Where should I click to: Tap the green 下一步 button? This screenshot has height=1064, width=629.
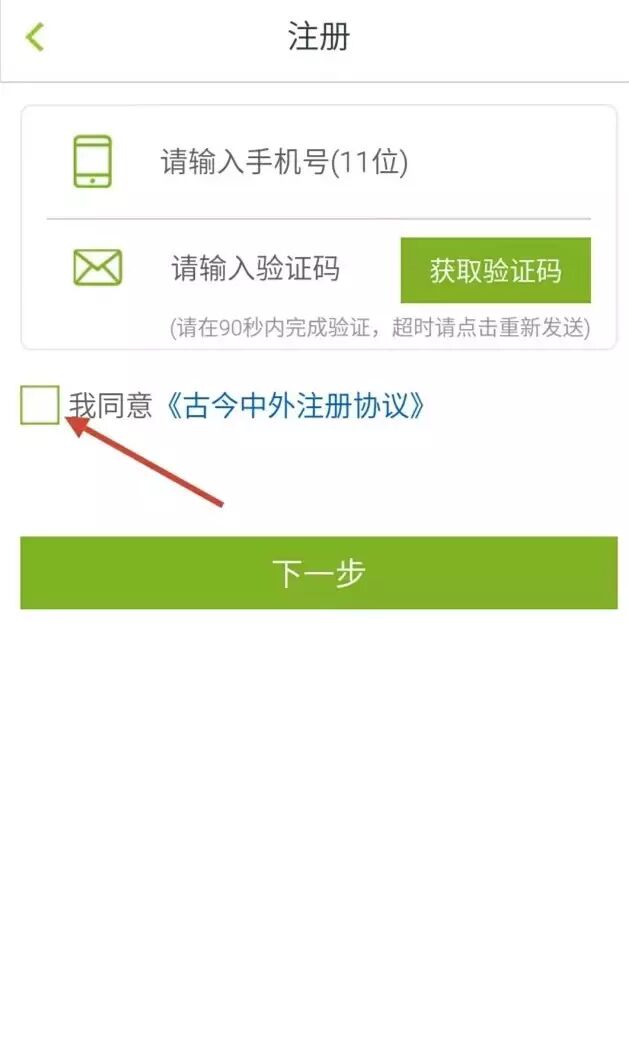click(319, 573)
